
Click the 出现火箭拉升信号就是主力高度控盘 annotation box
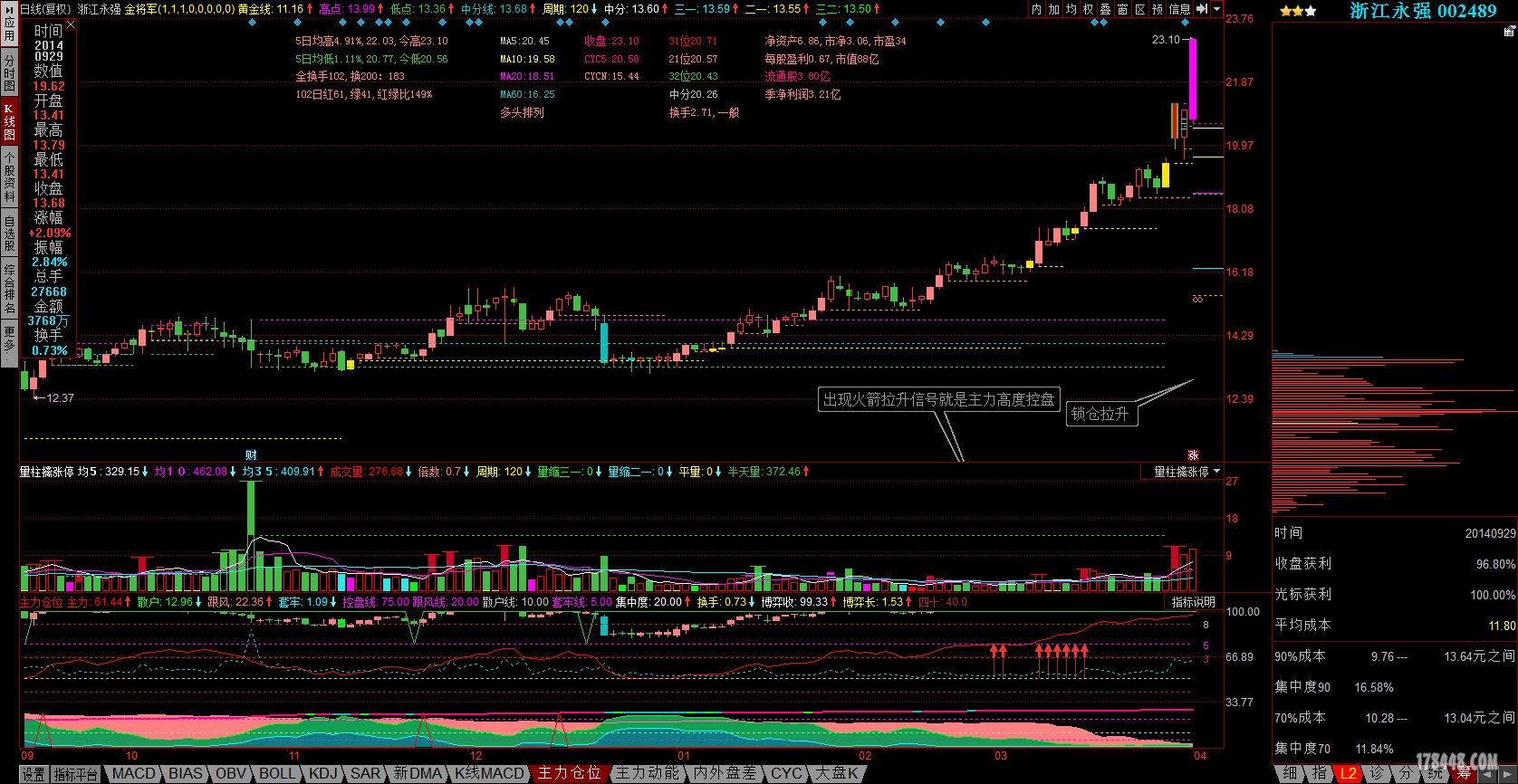point(938,399)
